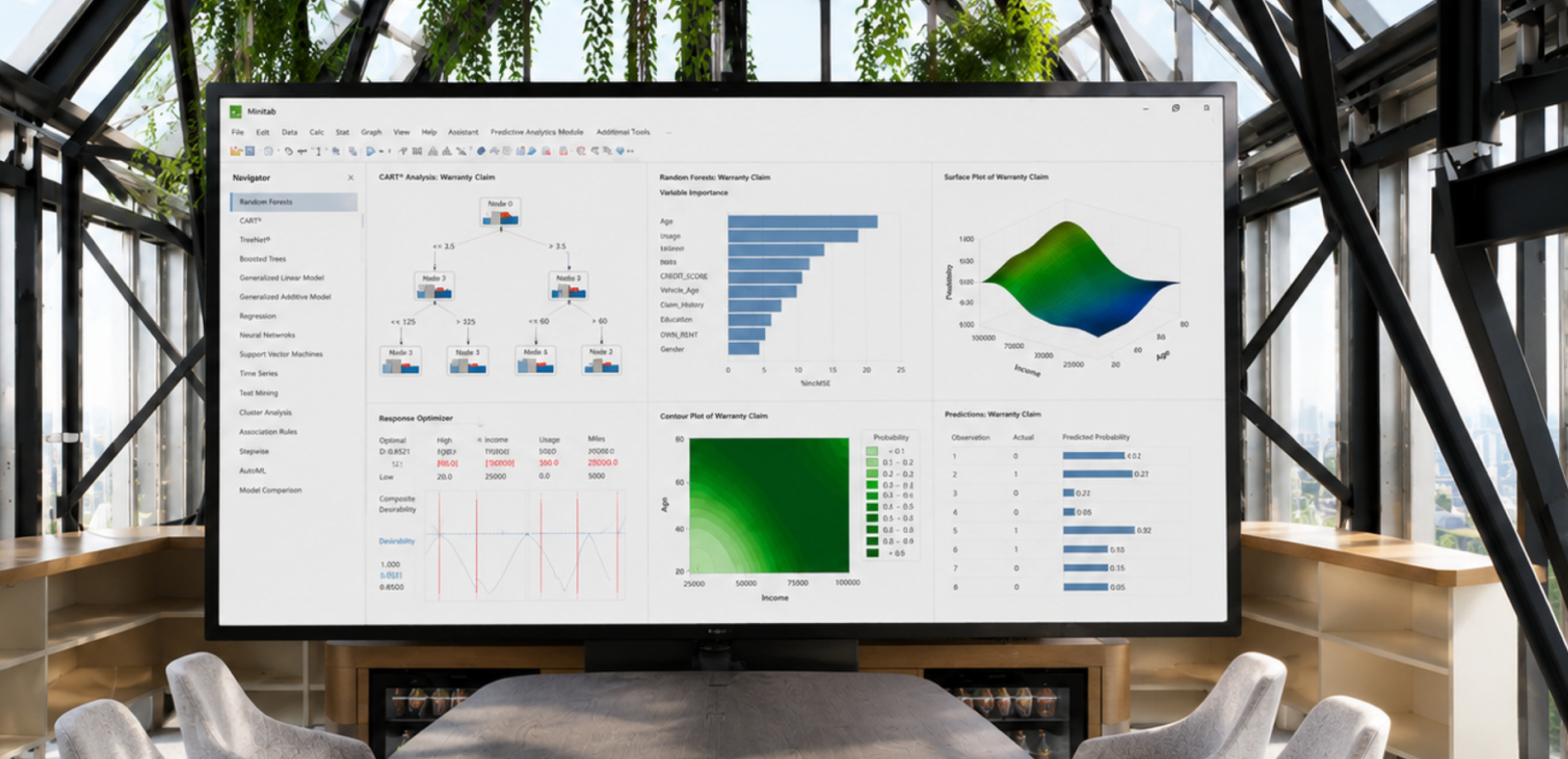Select Model Comparison in the Navigator

click(271, 490)
